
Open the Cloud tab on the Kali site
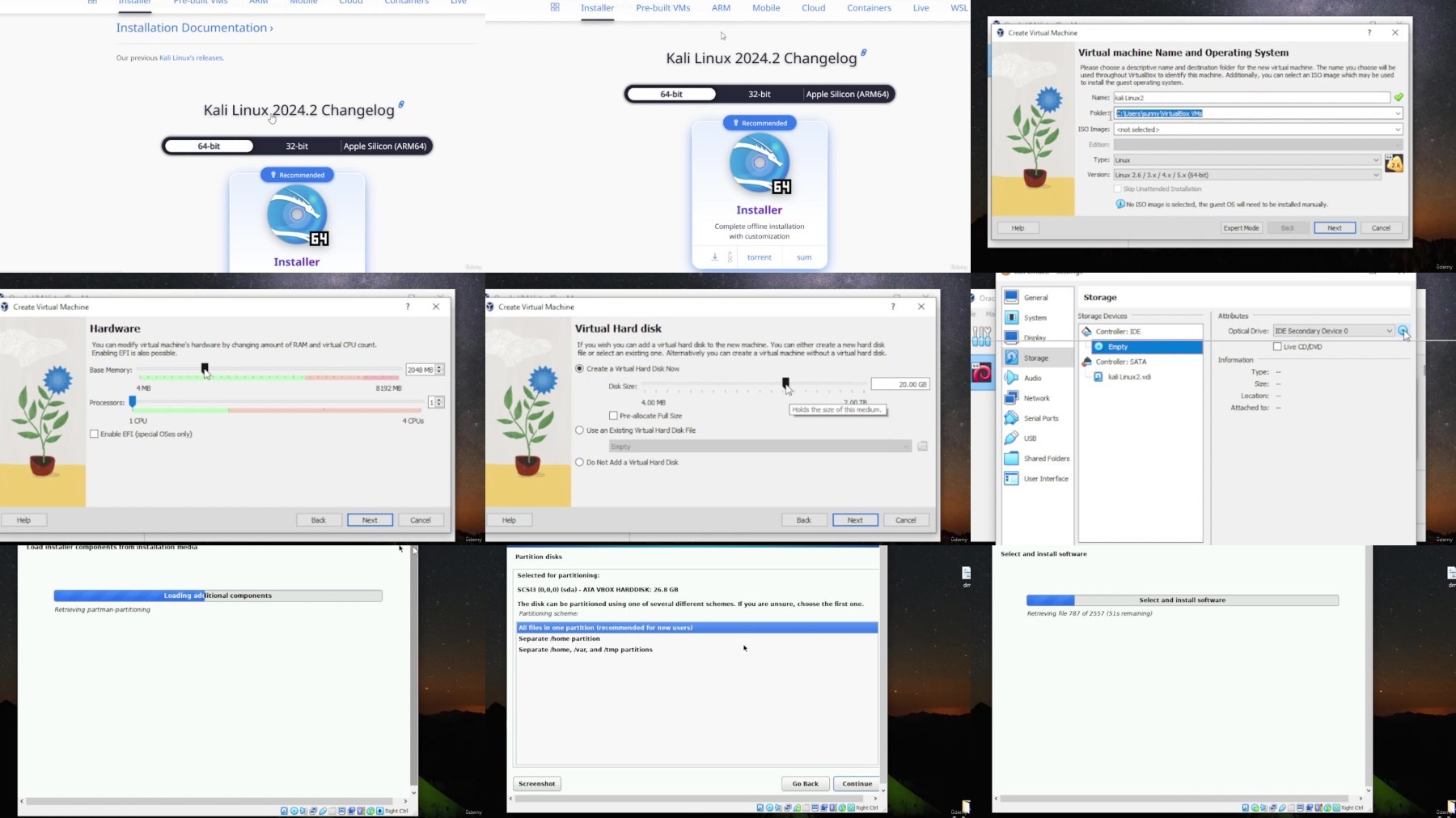814,8
